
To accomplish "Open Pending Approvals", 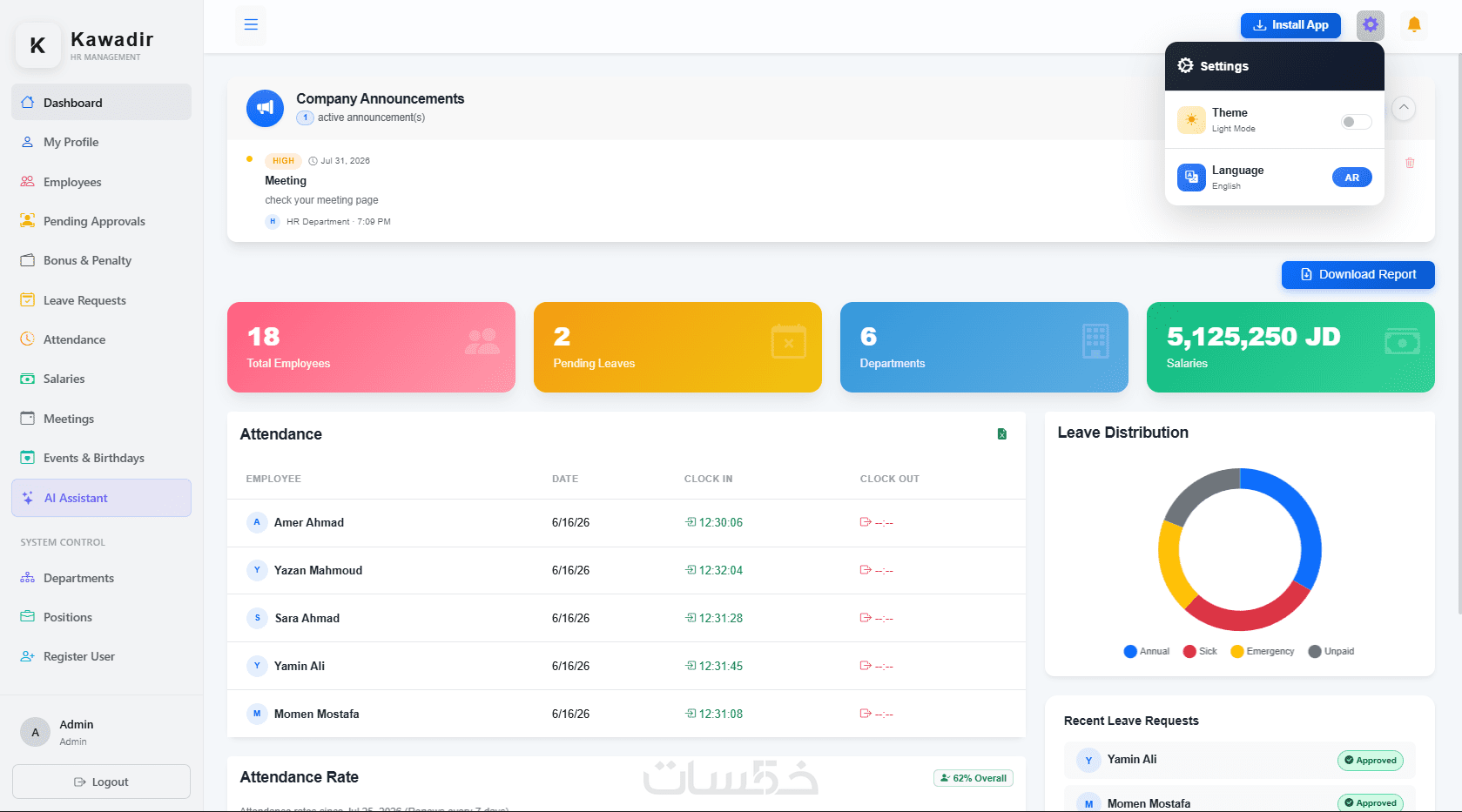I will tap(101, 221).
